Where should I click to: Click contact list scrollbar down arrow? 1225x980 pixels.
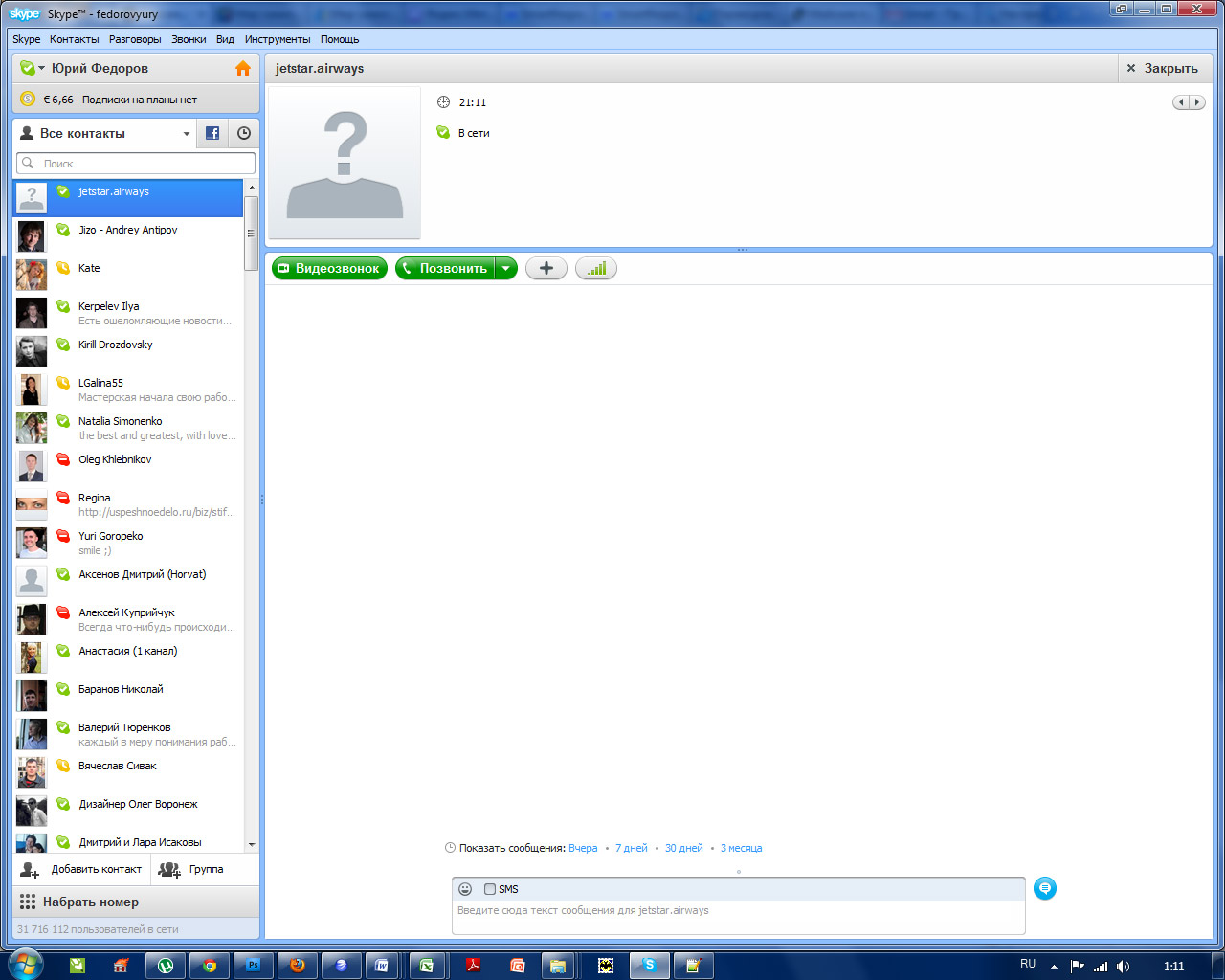(252, 845)
